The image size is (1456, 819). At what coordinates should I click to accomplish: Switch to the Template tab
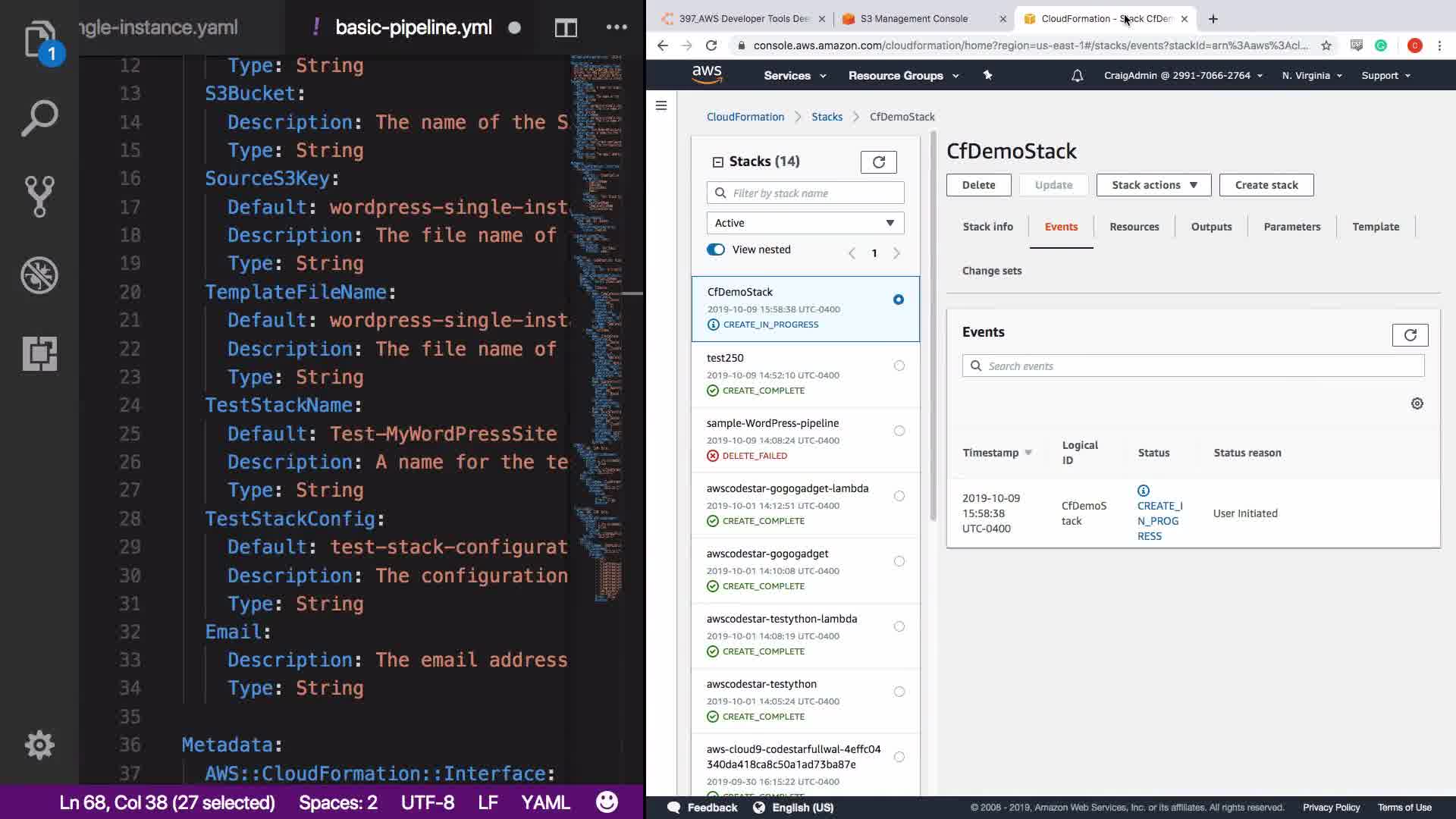point(1375,227)
